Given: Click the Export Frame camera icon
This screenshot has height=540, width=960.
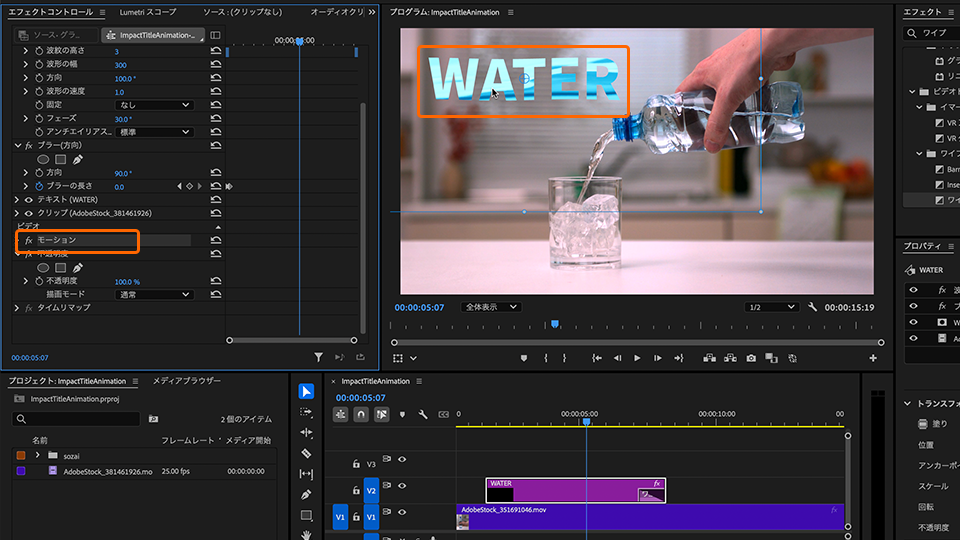Looking at the screenshot, I should click(x=751, y=358).
